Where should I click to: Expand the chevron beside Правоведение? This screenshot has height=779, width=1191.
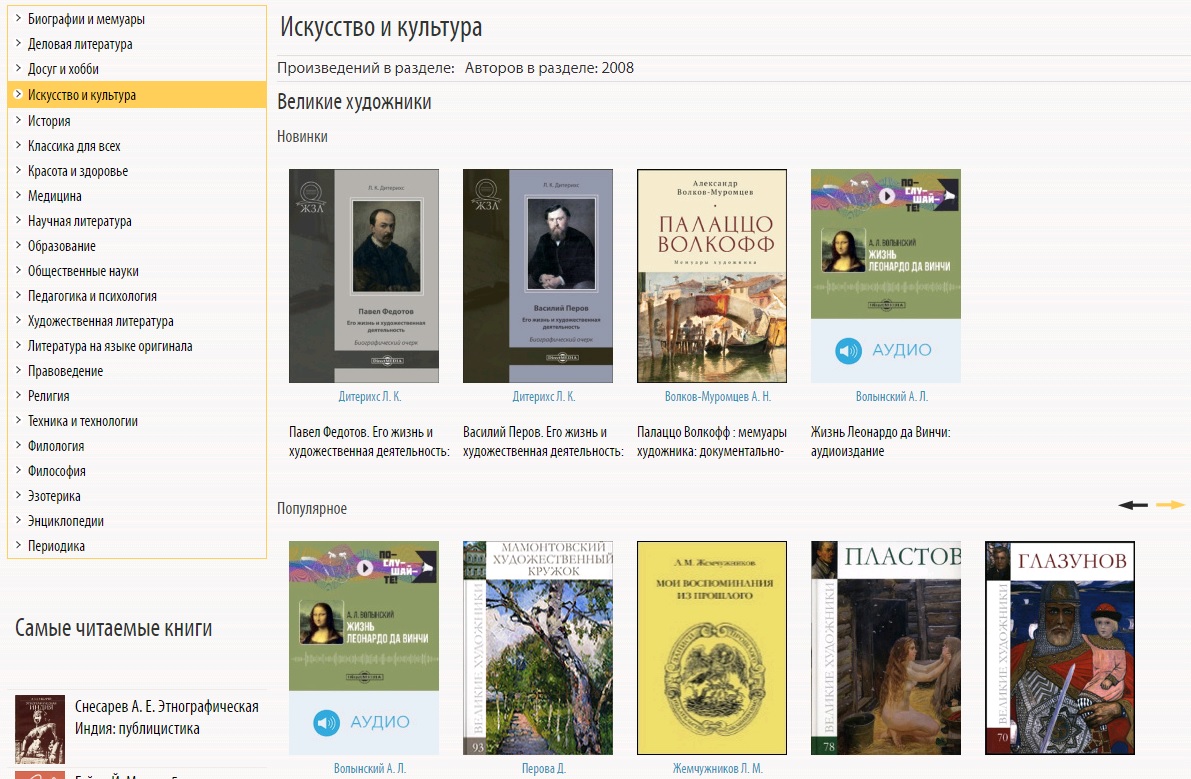coord(18,371)
